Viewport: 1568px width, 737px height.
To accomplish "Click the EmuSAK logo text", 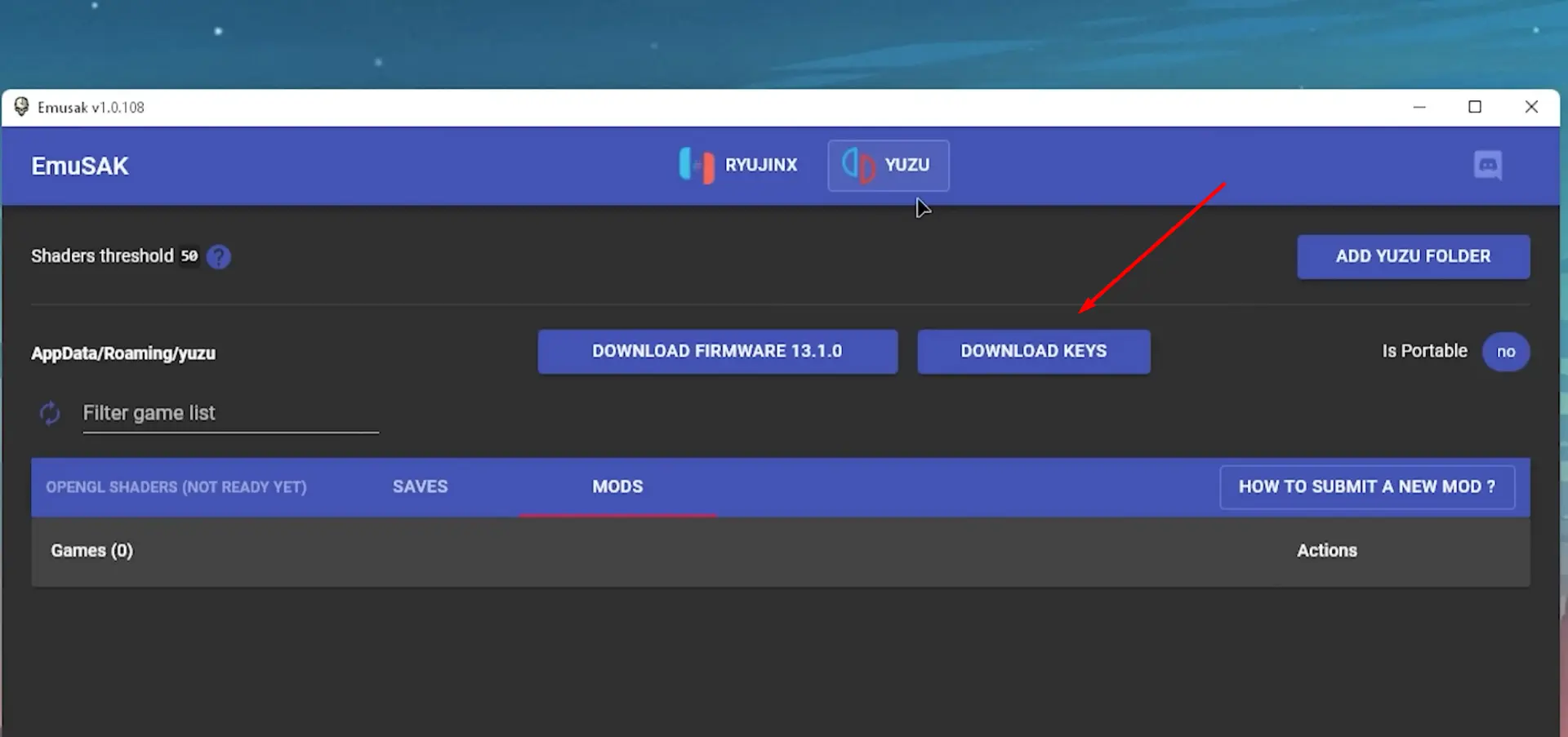I will point(80,166).
